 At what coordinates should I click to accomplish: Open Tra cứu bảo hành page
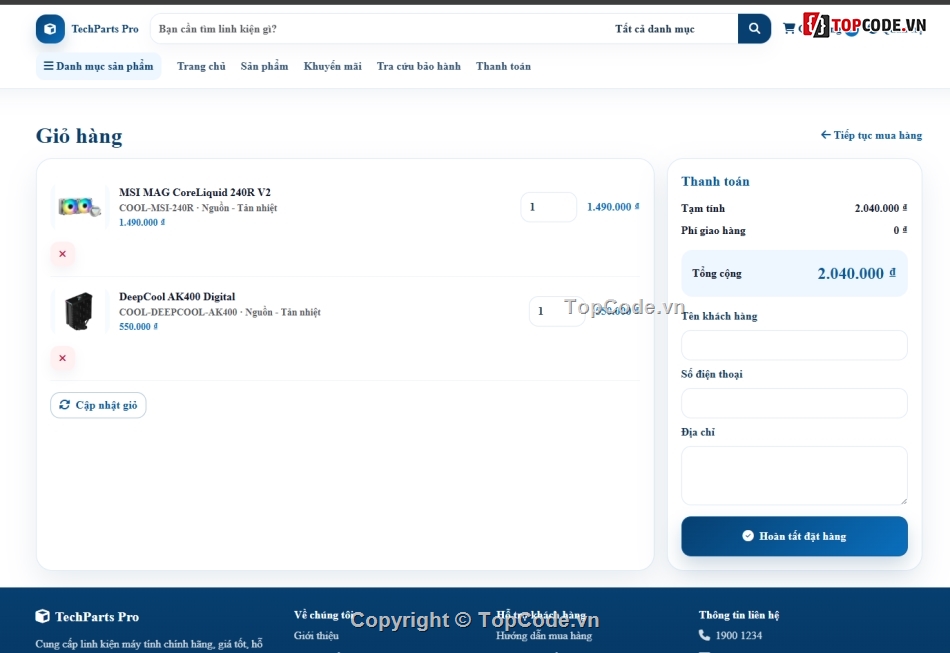click(419, 66)
